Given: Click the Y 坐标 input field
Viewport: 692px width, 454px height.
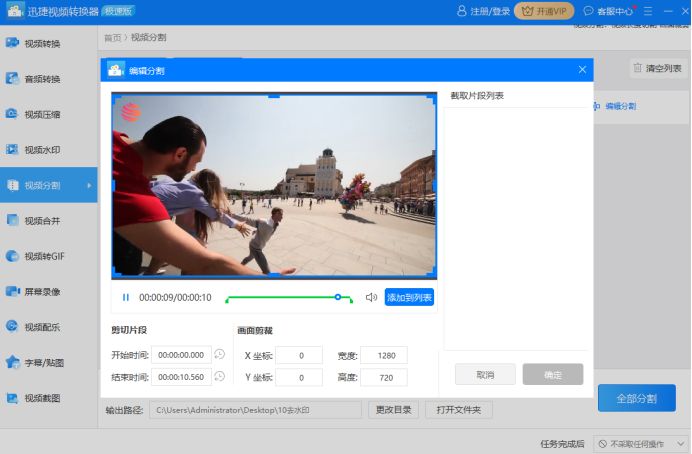Looking at the screenshot, I should 299,378.
